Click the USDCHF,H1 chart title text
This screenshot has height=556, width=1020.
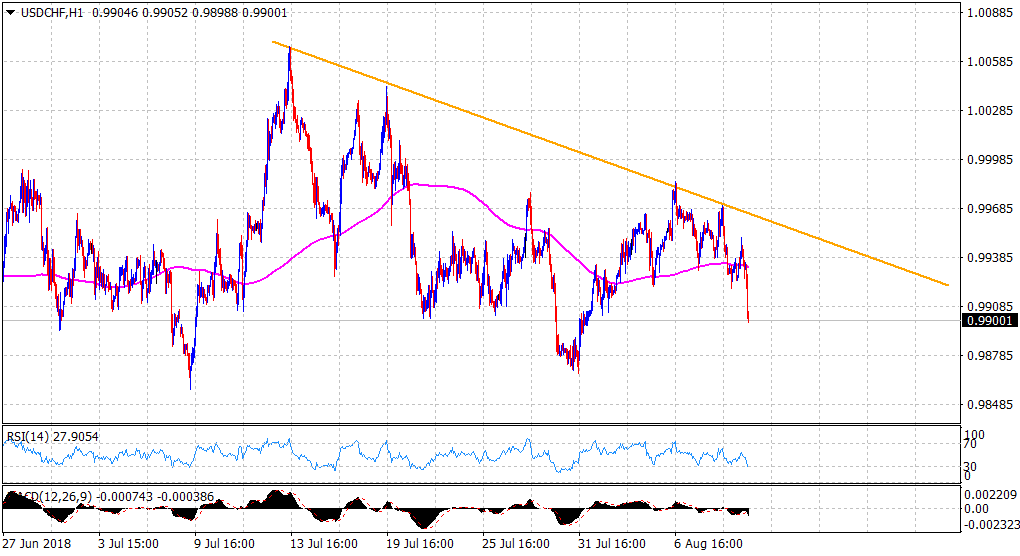50,13
